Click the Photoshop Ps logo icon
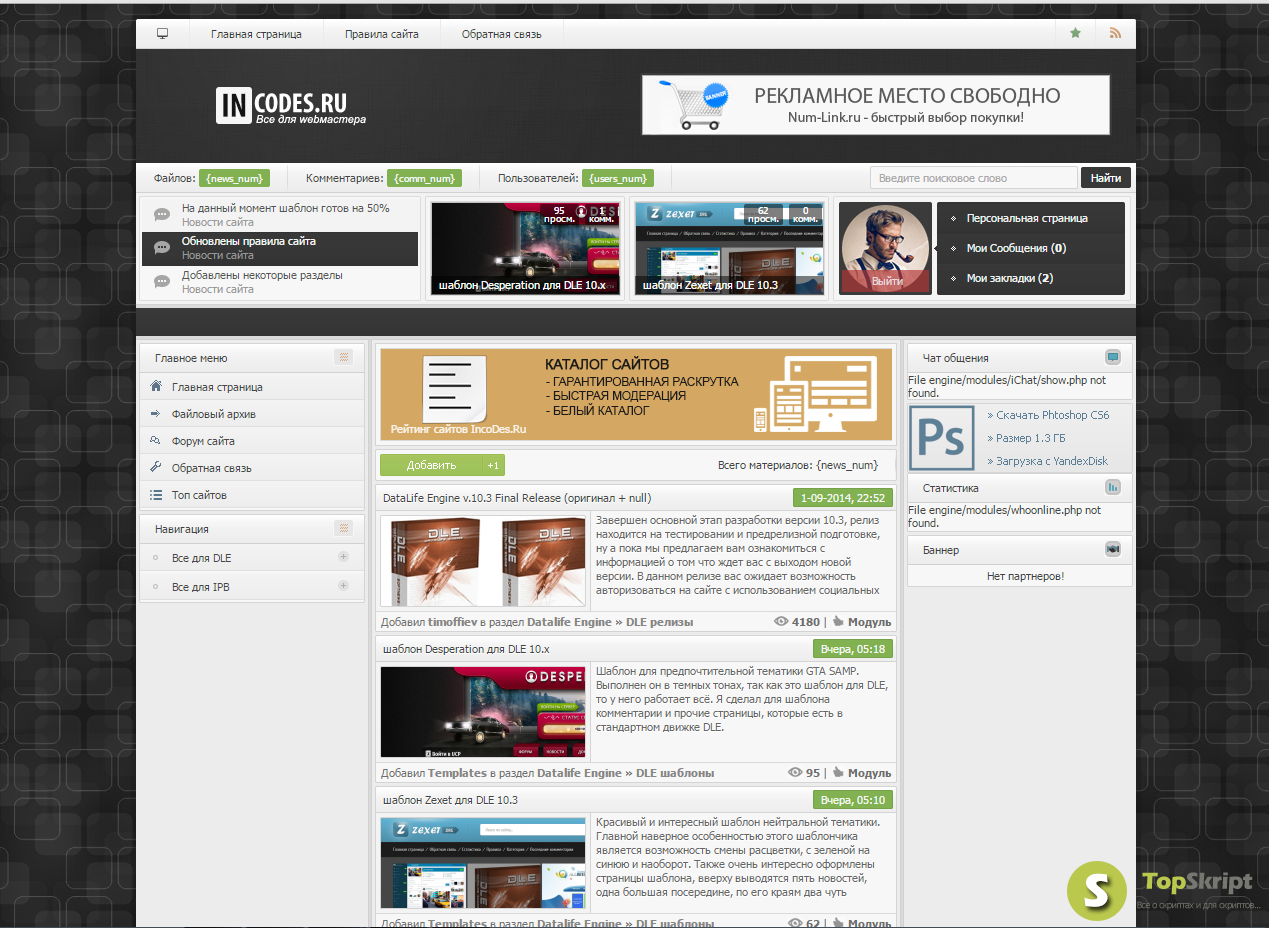Screen dimensions: 1269x928 click(941, 438)
